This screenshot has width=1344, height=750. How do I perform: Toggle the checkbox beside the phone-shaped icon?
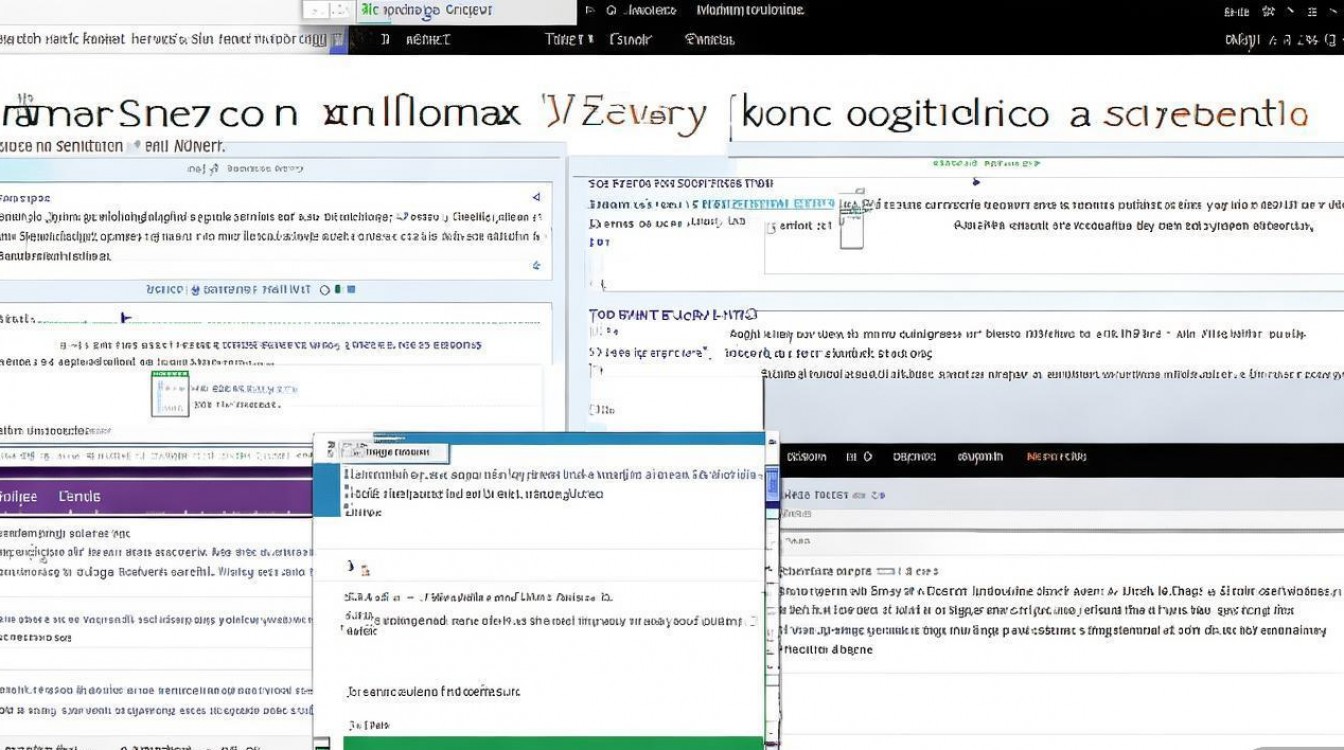pyautogui.click(x=770, y=227)
